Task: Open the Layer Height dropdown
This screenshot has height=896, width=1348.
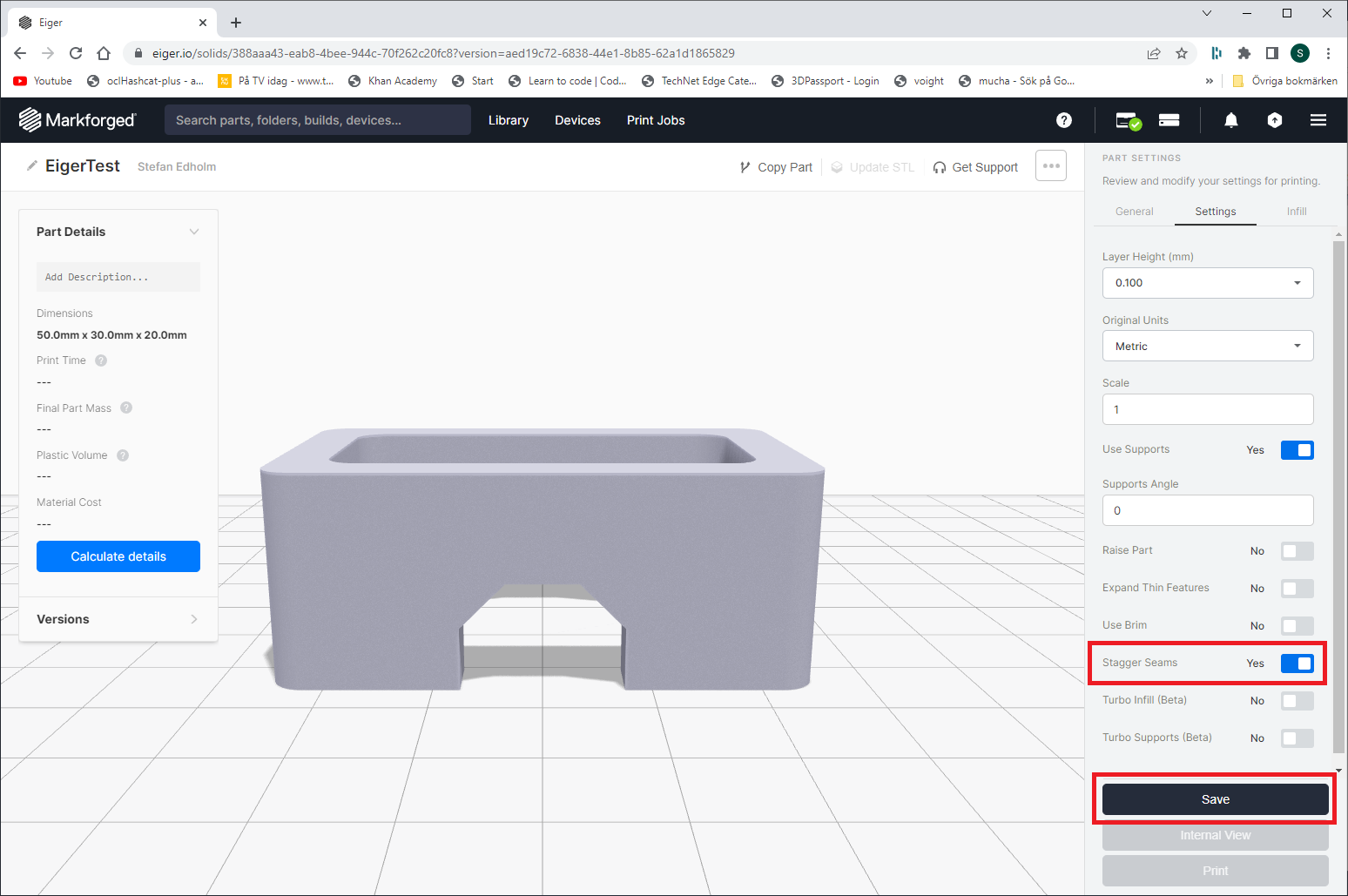Action: pos(1207,283)
